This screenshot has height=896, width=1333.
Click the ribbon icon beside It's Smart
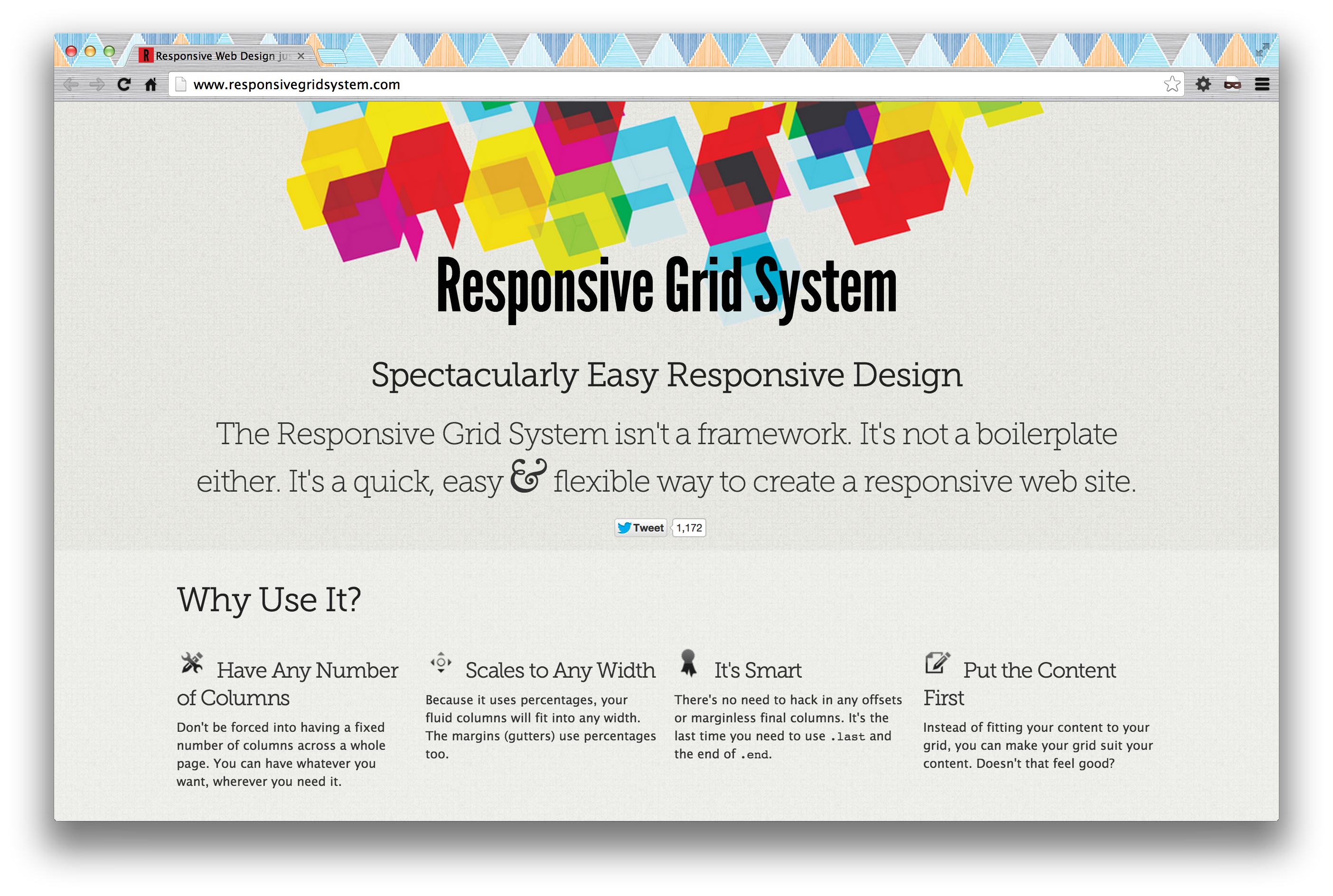pos(688,663)
